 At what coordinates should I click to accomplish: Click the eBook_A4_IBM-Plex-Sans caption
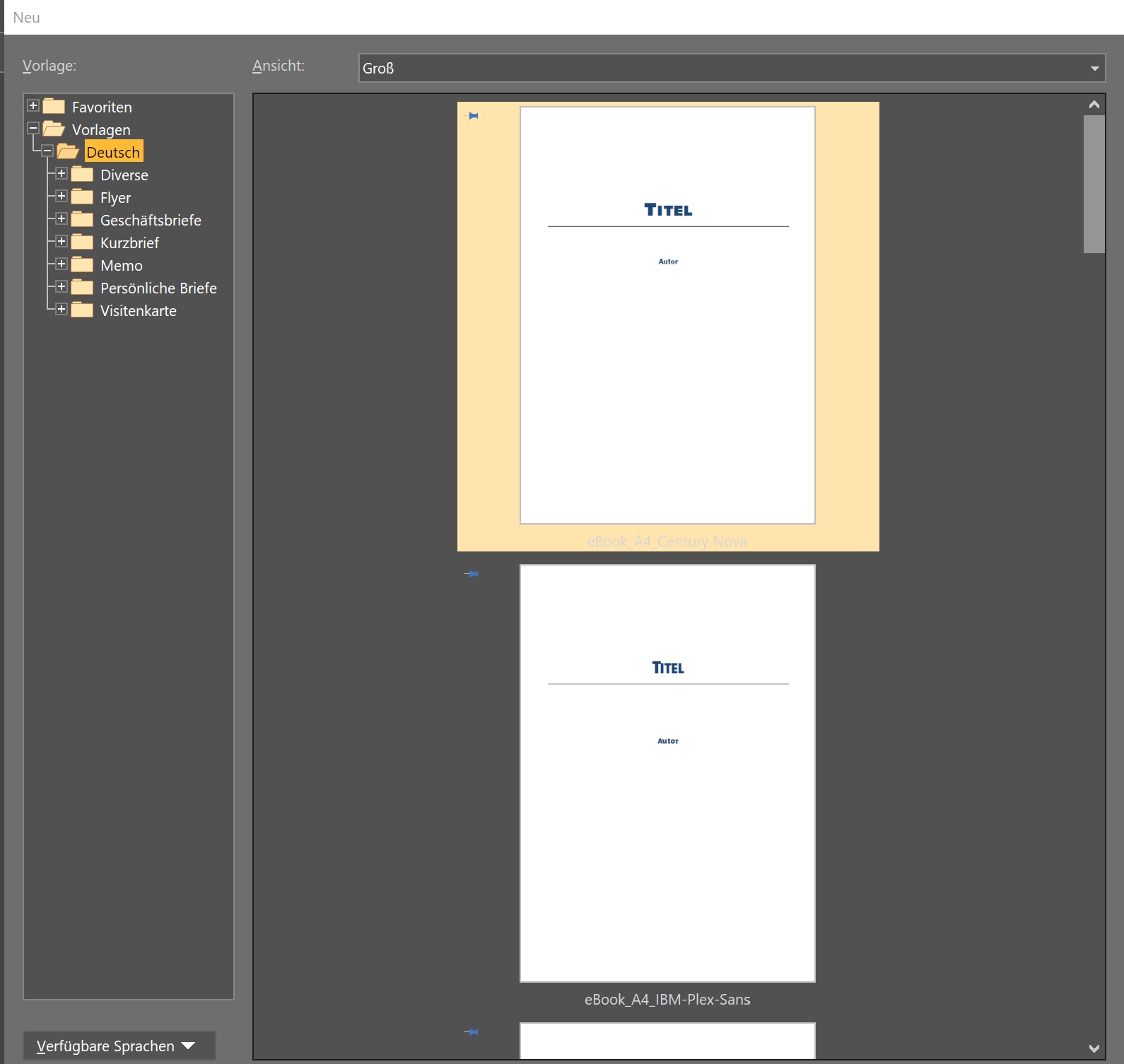pyautogui.click(x=667, y=1000)
